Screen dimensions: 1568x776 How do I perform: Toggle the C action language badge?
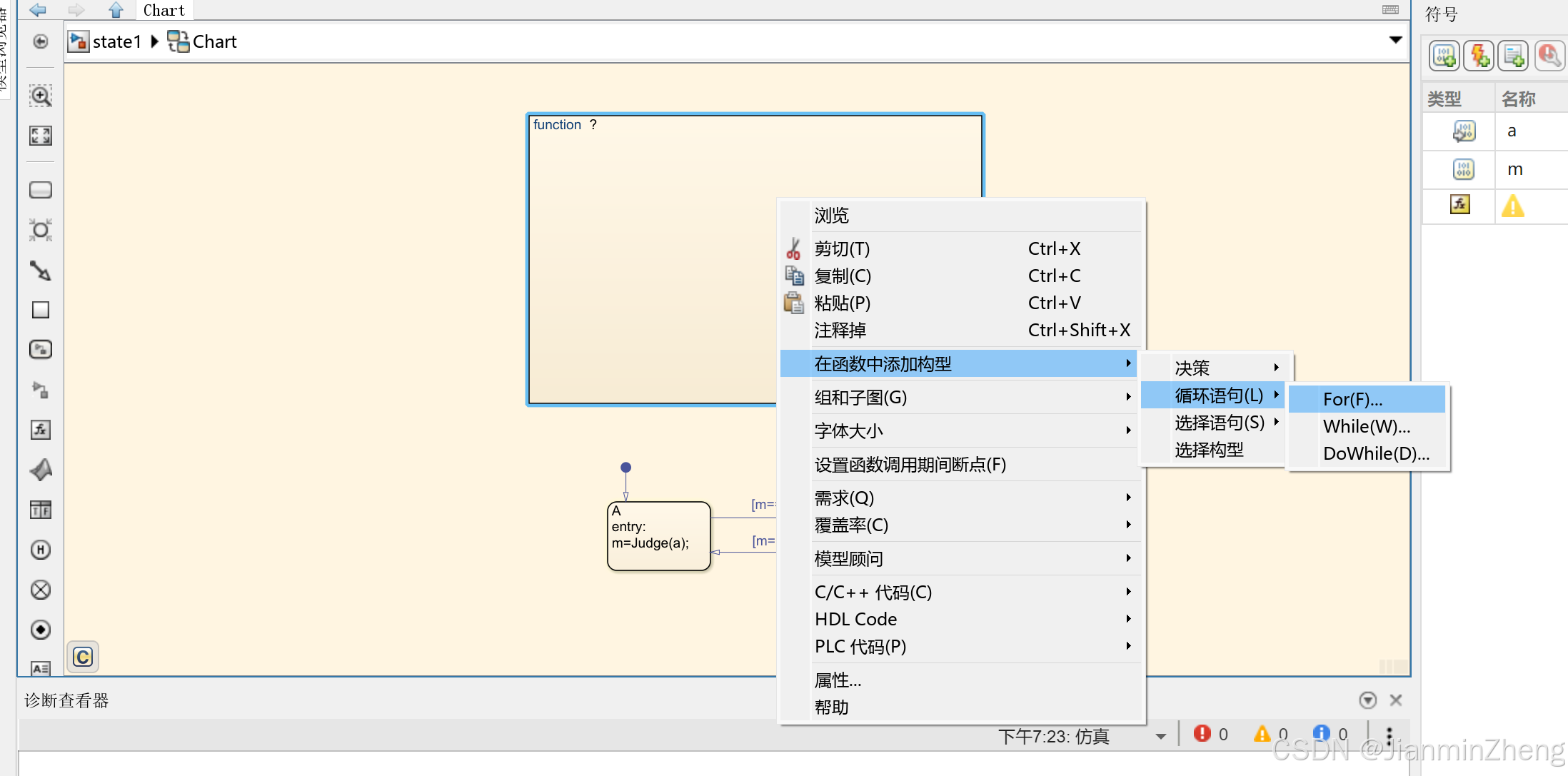coord(83,657)
